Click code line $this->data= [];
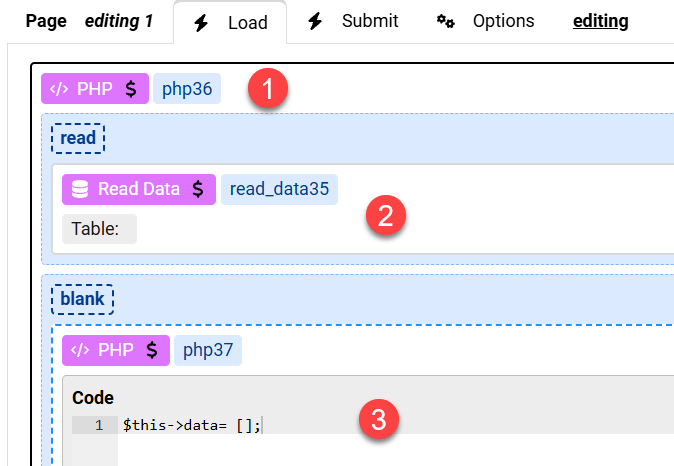 [x=192, y=425]
